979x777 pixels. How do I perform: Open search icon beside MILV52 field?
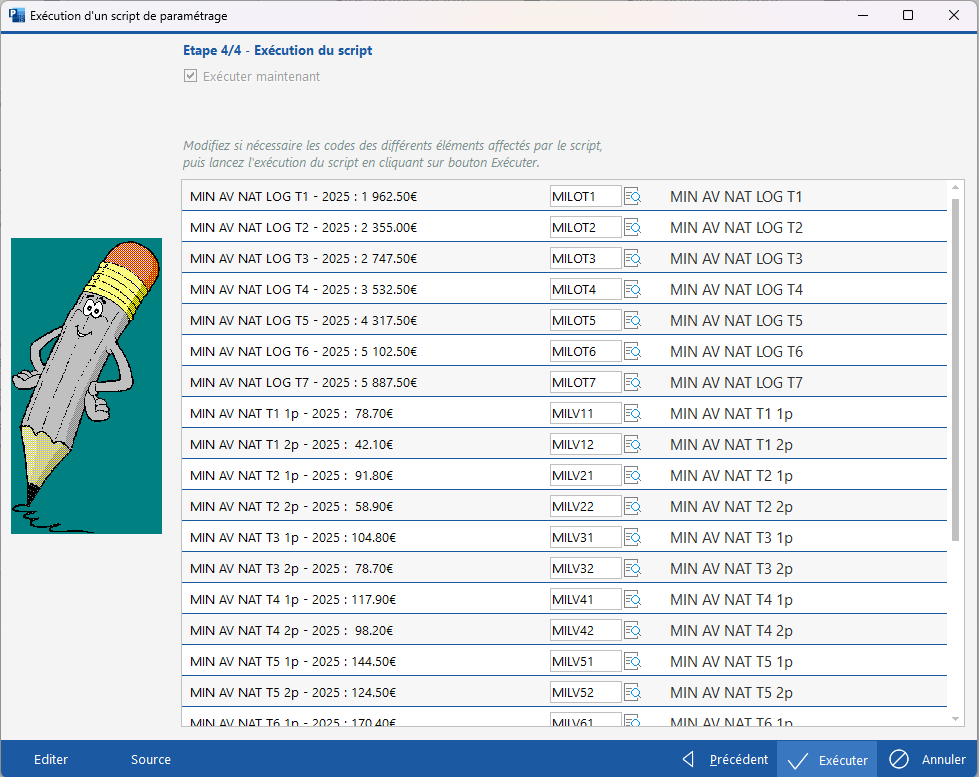coord(632,693)
